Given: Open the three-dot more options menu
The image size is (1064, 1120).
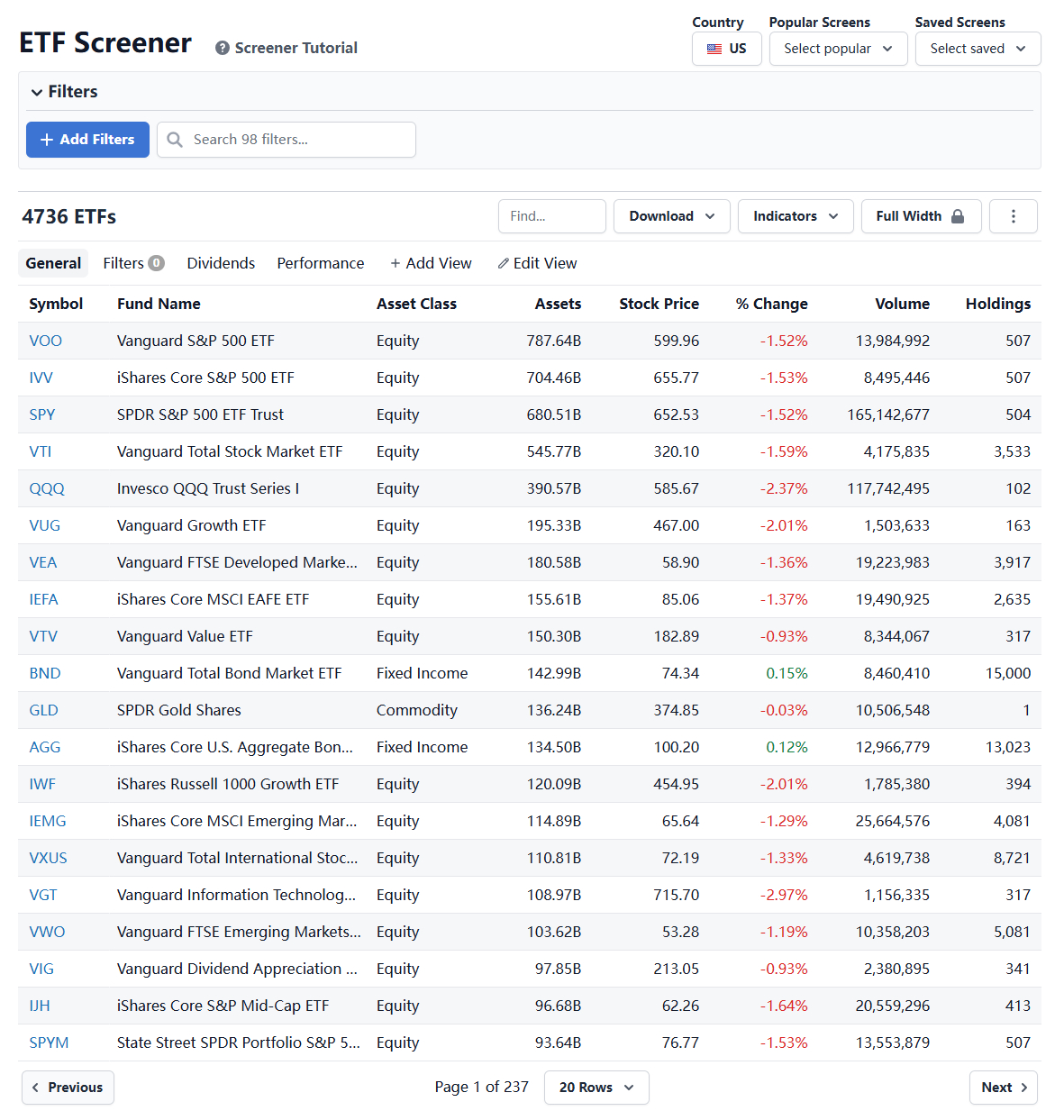Looking at the screenshot, I should click(1014, 216).
